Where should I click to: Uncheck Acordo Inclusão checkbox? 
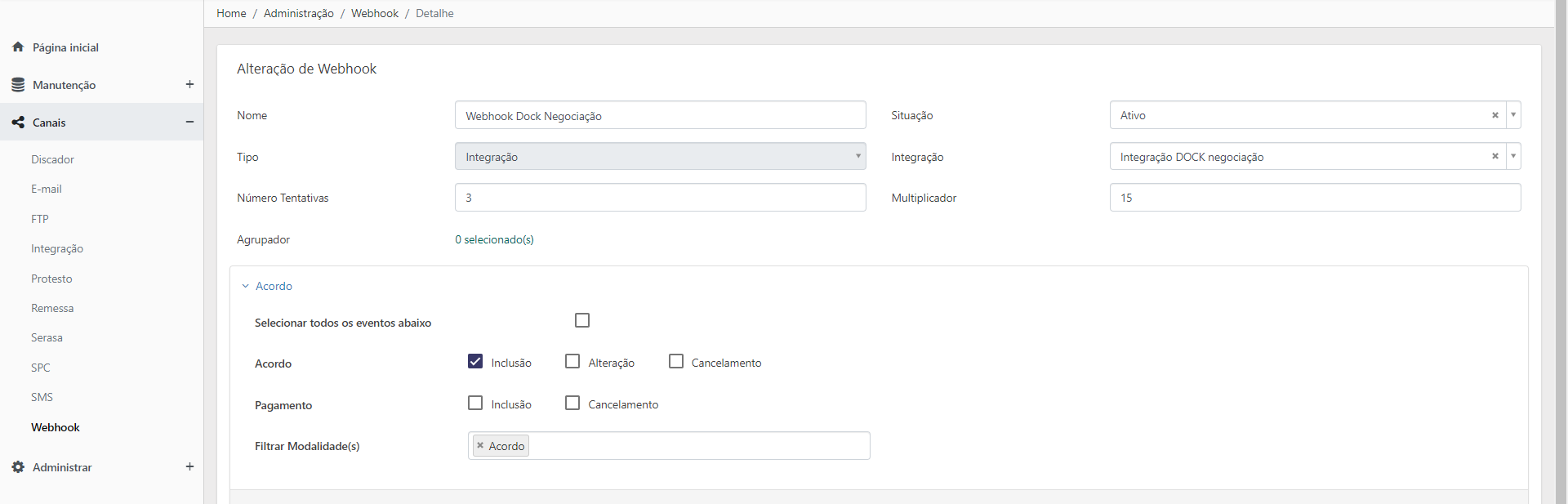tap(475, 361)
